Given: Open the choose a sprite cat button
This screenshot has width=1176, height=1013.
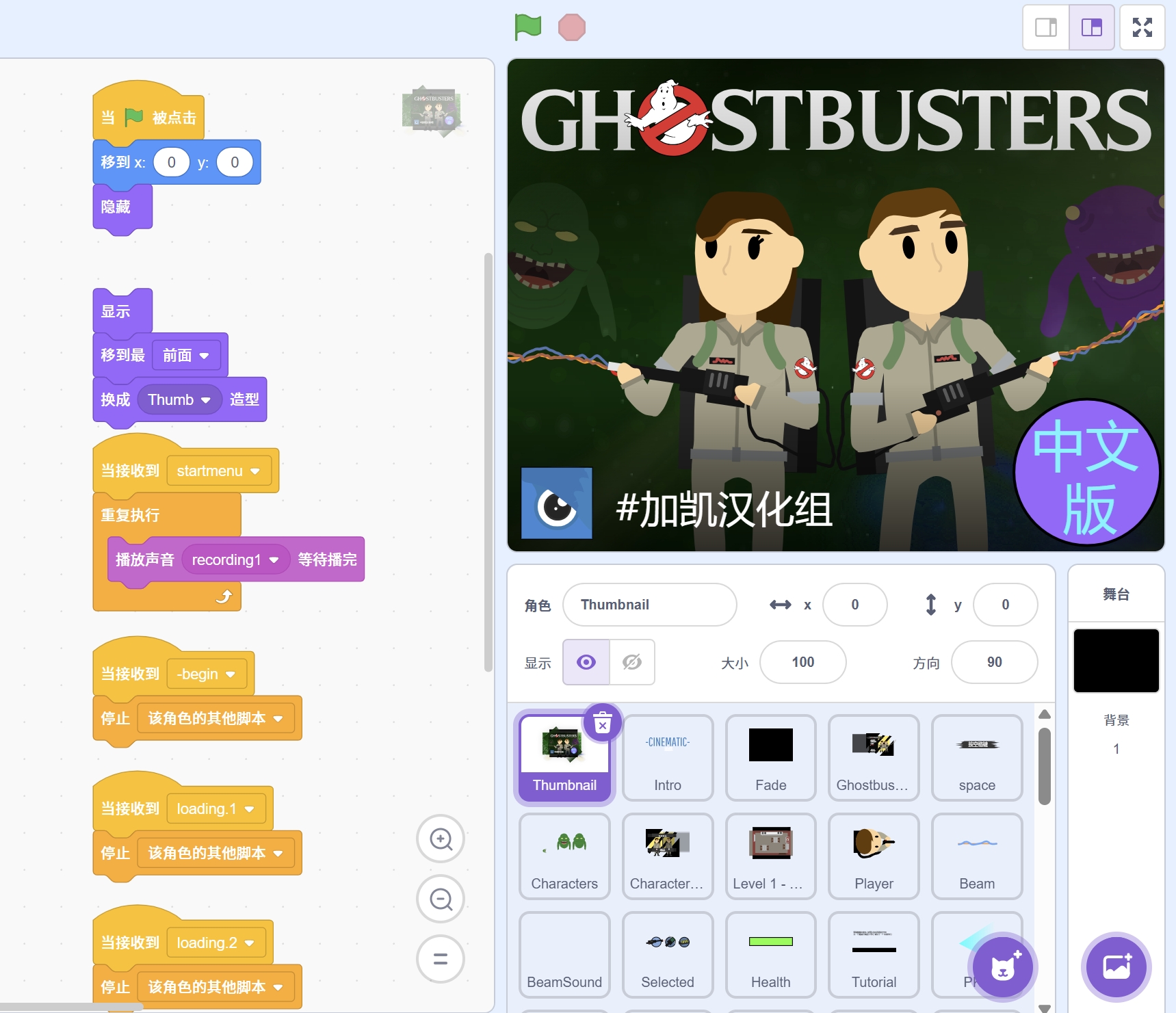Looking at the screenshot, I should pyautogui.click(x=1002, y=967).
